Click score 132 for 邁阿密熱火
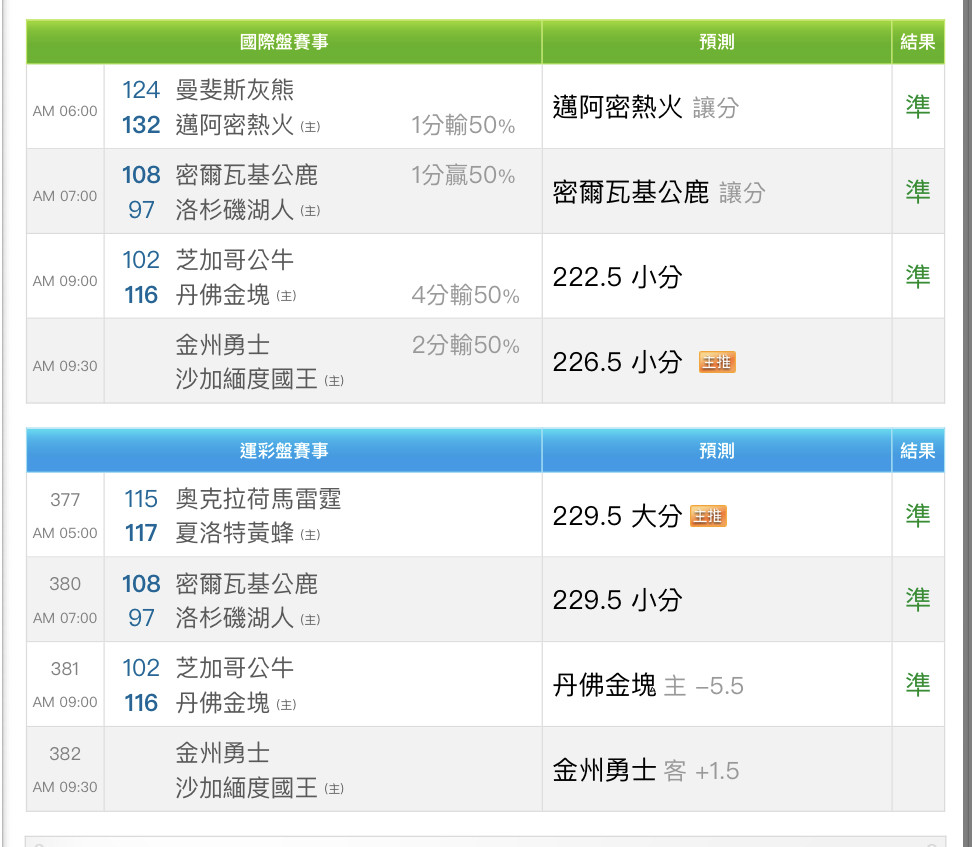Viewport: 975px width, 847px height. [141, 125]
